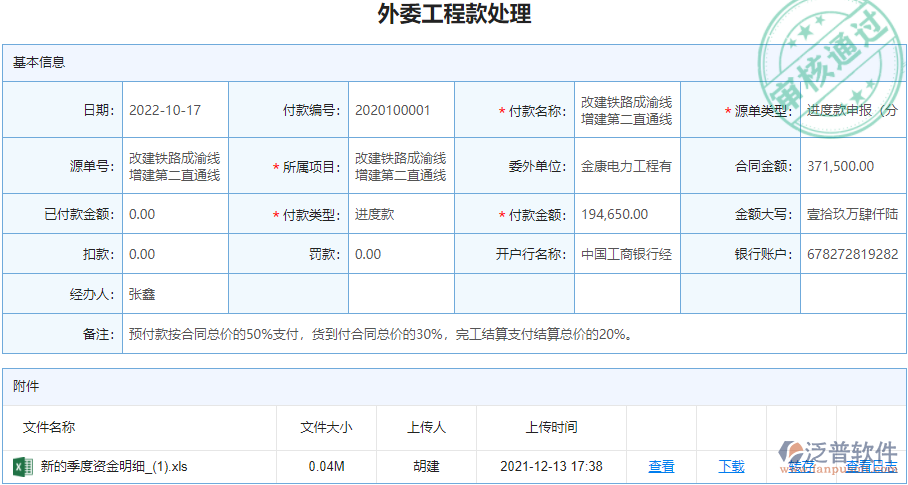Click the 文件名称 column header
Image resolution: width=908 pixels, height=485 pixels.
pyautogui.click(x=49, y=428)
